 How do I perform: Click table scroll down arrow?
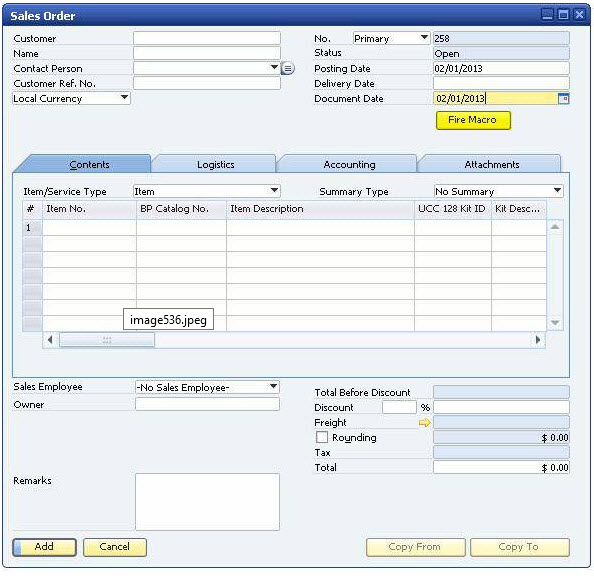point(555,323)
